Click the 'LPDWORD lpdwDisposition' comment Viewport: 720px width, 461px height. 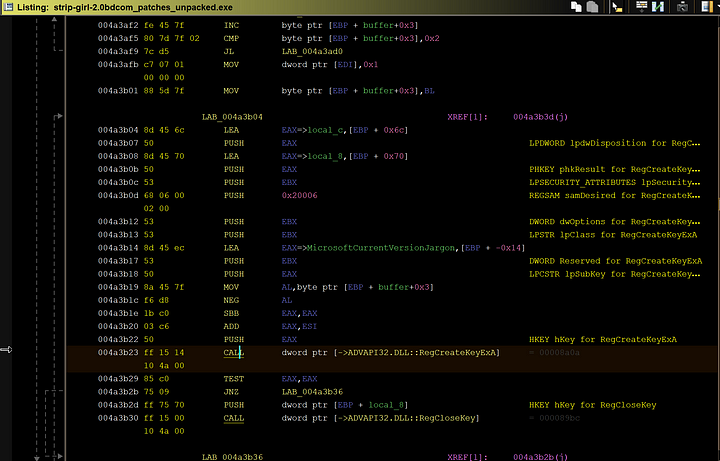point(615,143)
